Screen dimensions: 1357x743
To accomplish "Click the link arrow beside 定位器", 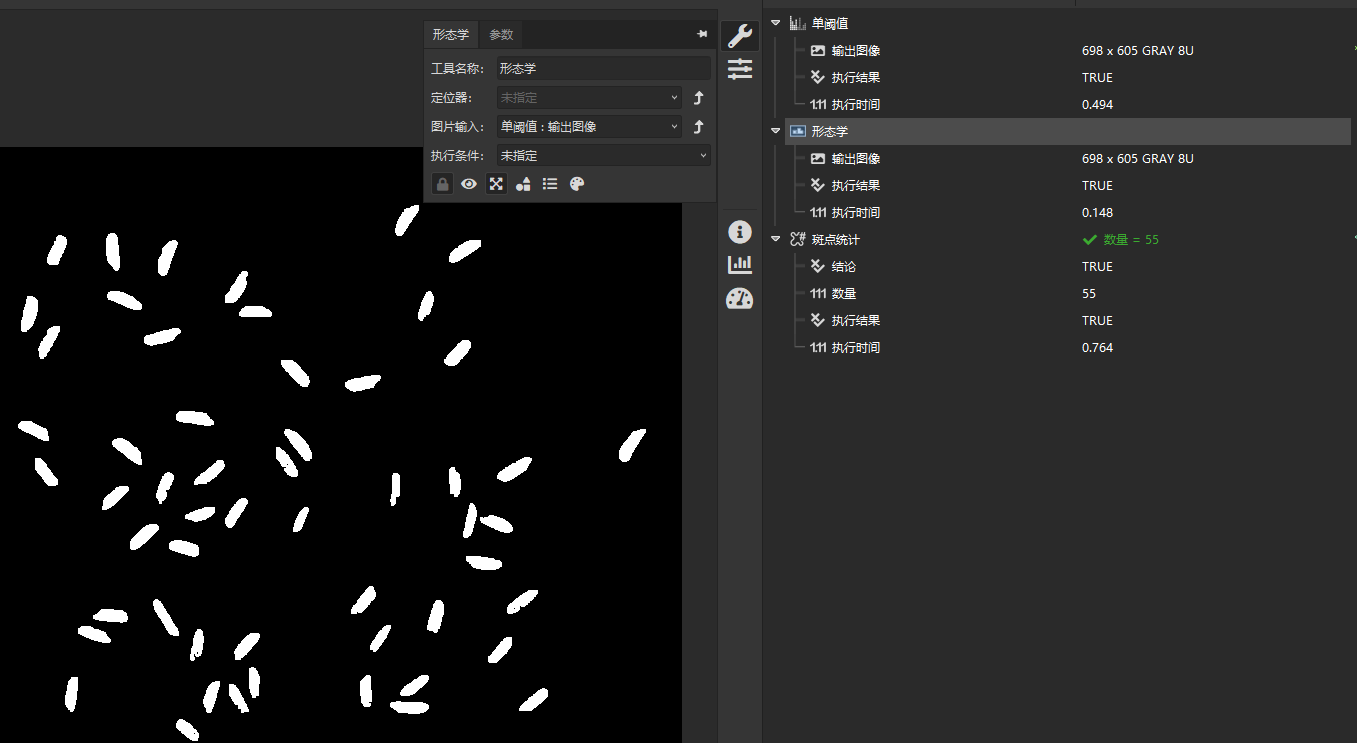I will click(x=699, y=98).
